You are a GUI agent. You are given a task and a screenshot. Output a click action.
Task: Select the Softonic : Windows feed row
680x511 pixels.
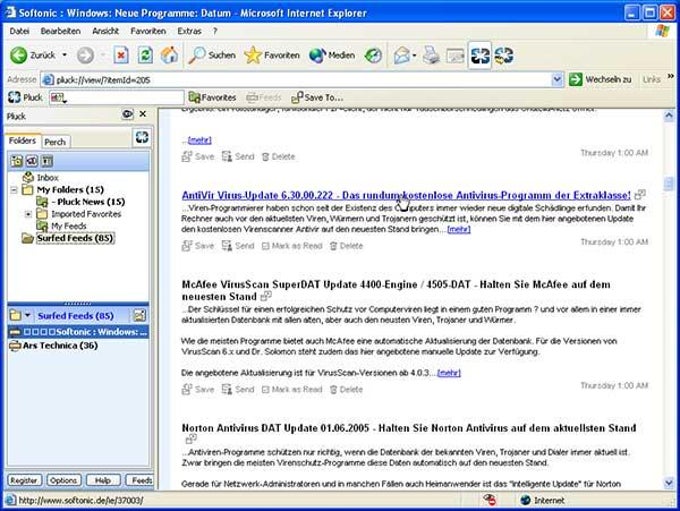[78, 332]
